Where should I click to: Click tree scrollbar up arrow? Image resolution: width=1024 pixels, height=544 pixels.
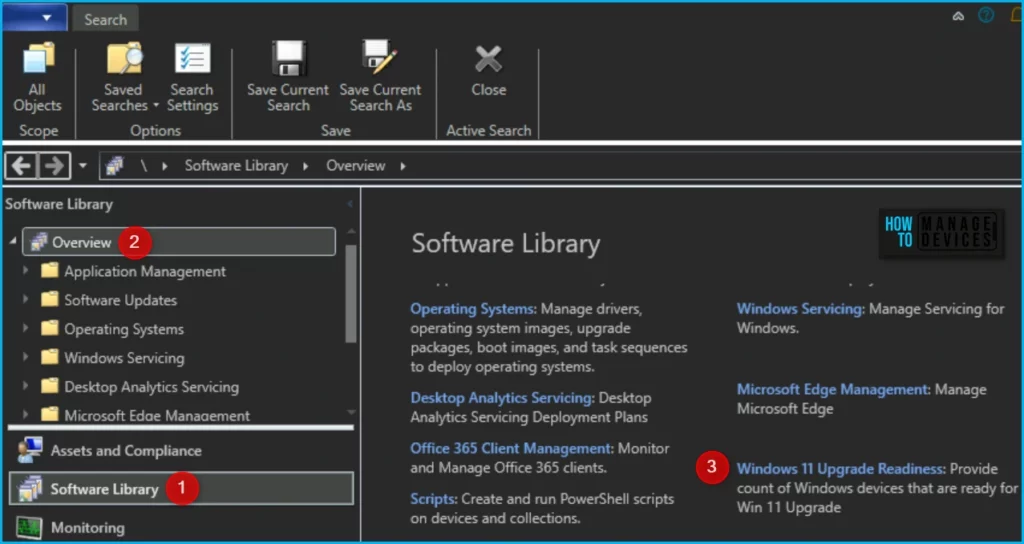pyautogui.click(x=351, y=231)
